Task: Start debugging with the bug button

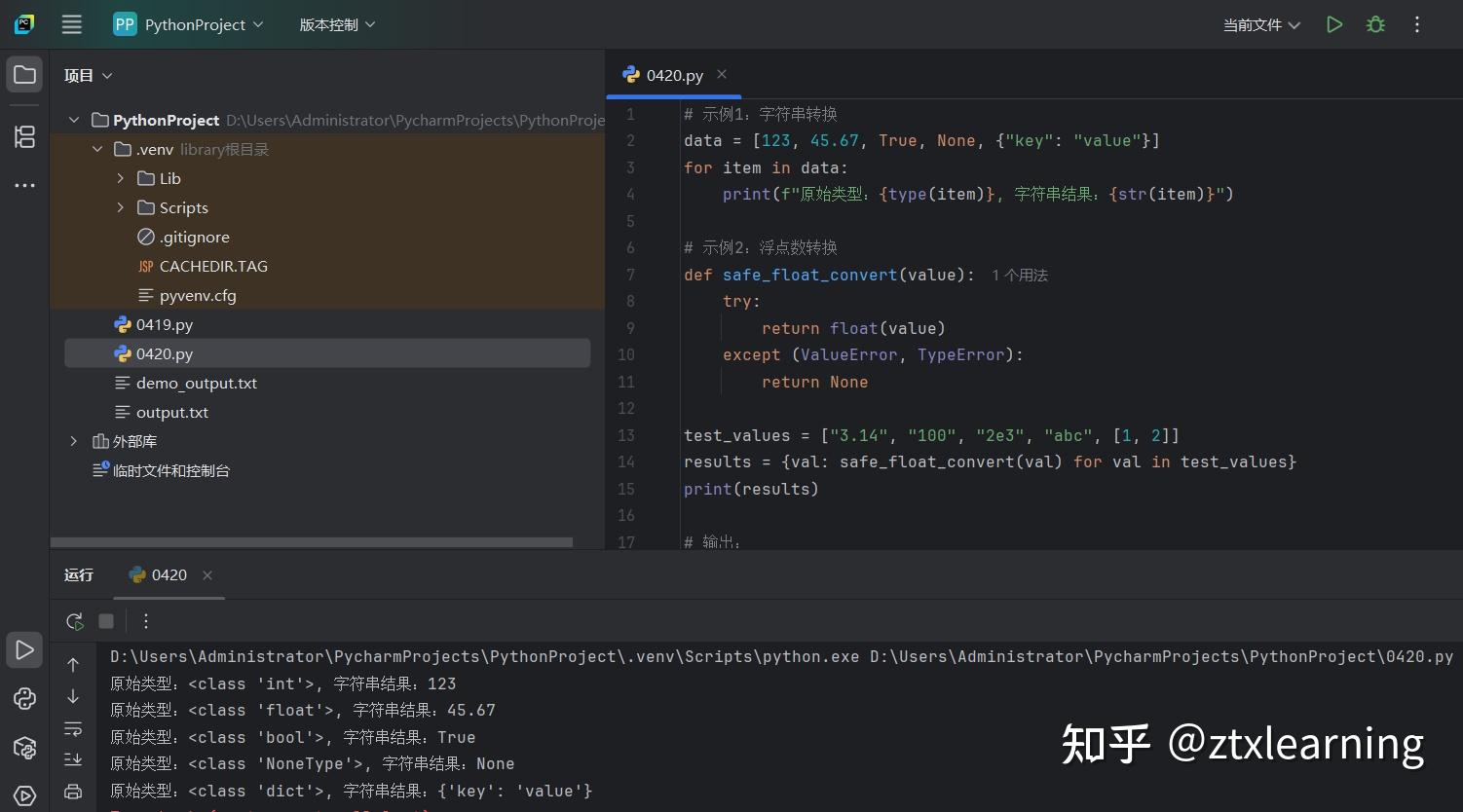Action: 1375,24
